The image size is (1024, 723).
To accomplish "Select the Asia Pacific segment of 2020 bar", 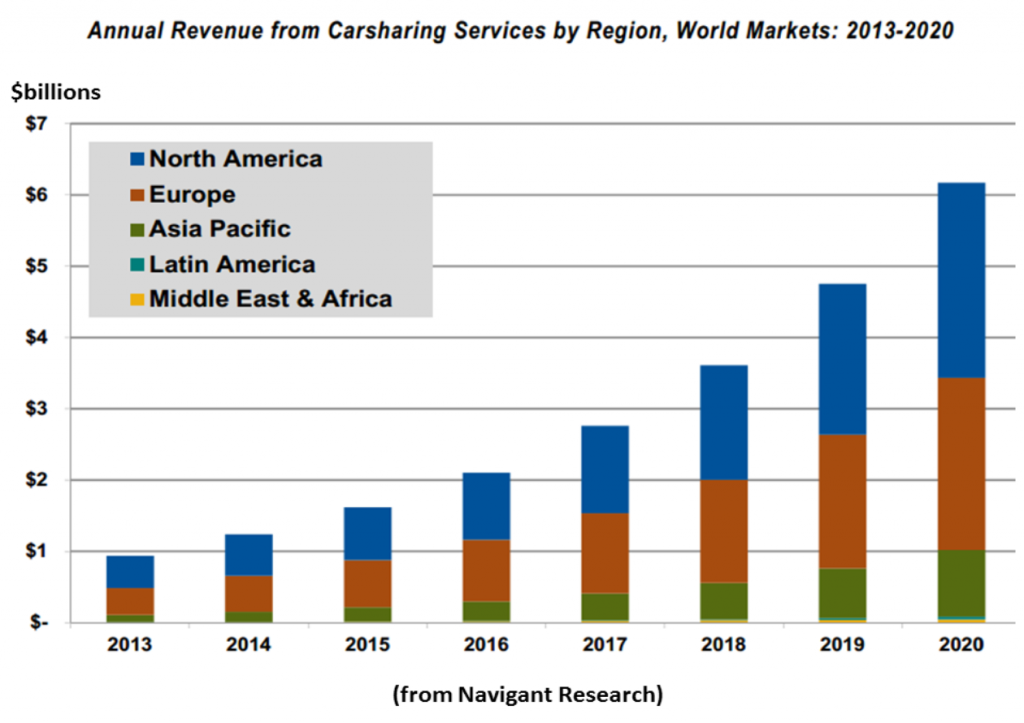I will tap(954, 582).
